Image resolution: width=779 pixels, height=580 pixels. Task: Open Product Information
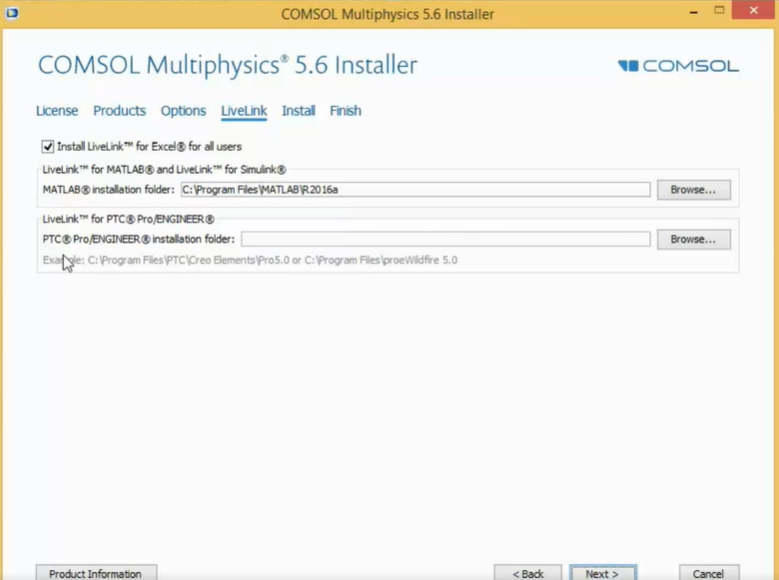[96, 573]
